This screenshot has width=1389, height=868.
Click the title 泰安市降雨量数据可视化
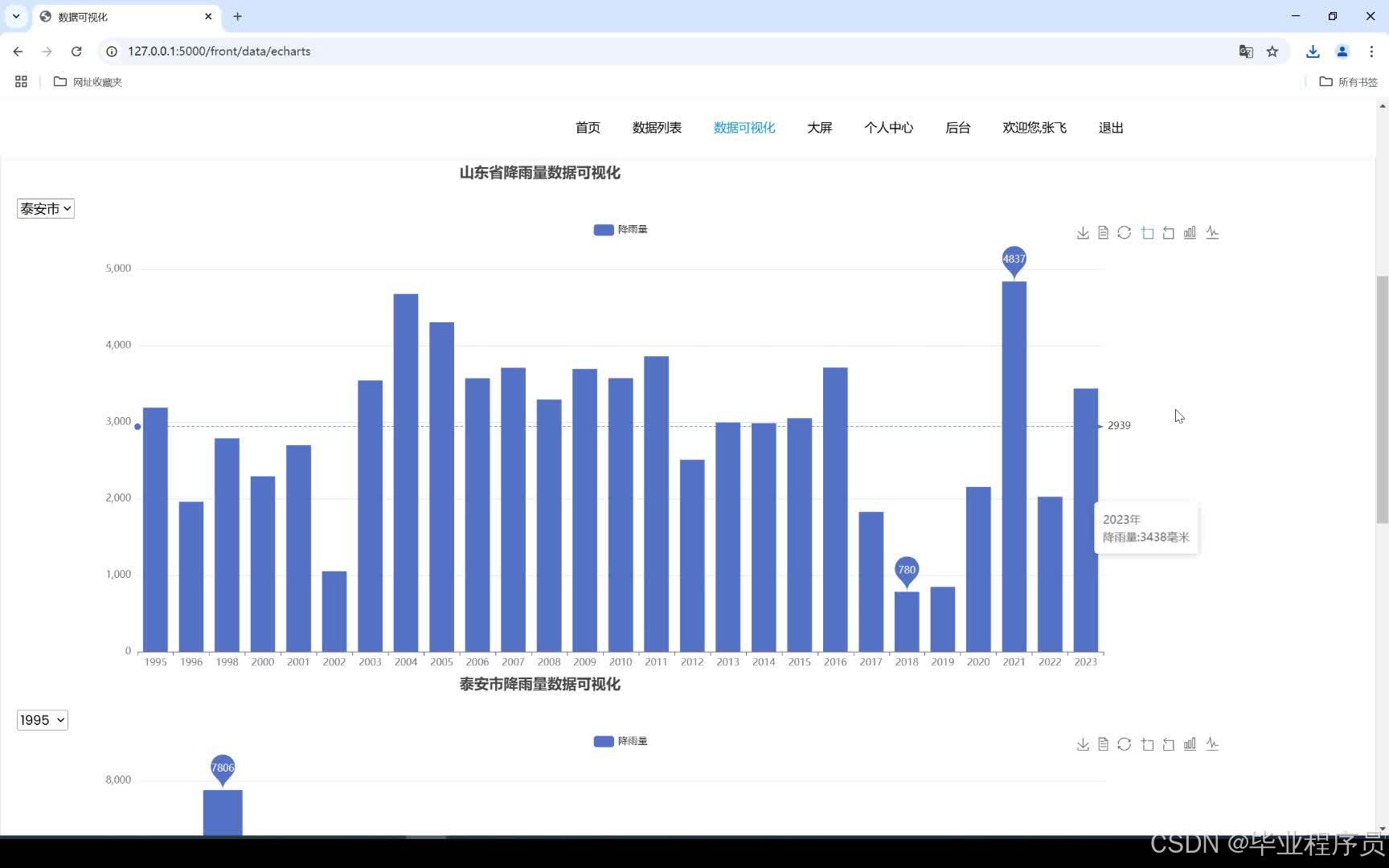click(x=539, y=684)
